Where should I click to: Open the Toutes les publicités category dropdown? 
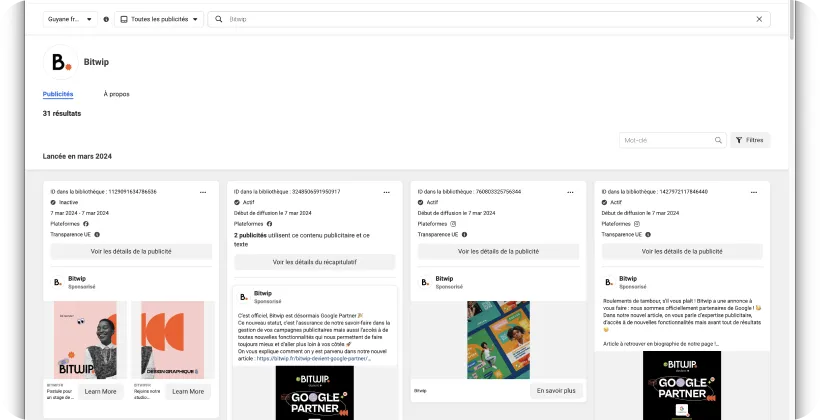click(x=159, y=19)
